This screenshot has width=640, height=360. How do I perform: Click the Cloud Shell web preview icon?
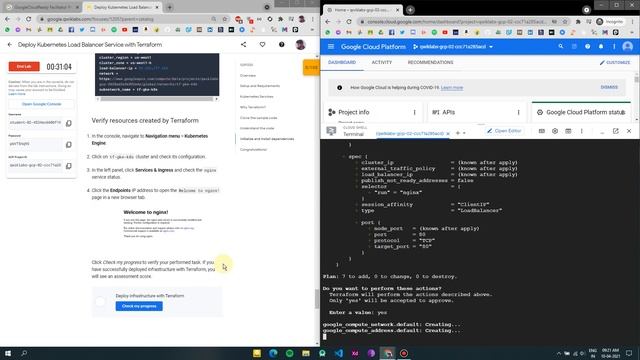click(x=568, y=131)
